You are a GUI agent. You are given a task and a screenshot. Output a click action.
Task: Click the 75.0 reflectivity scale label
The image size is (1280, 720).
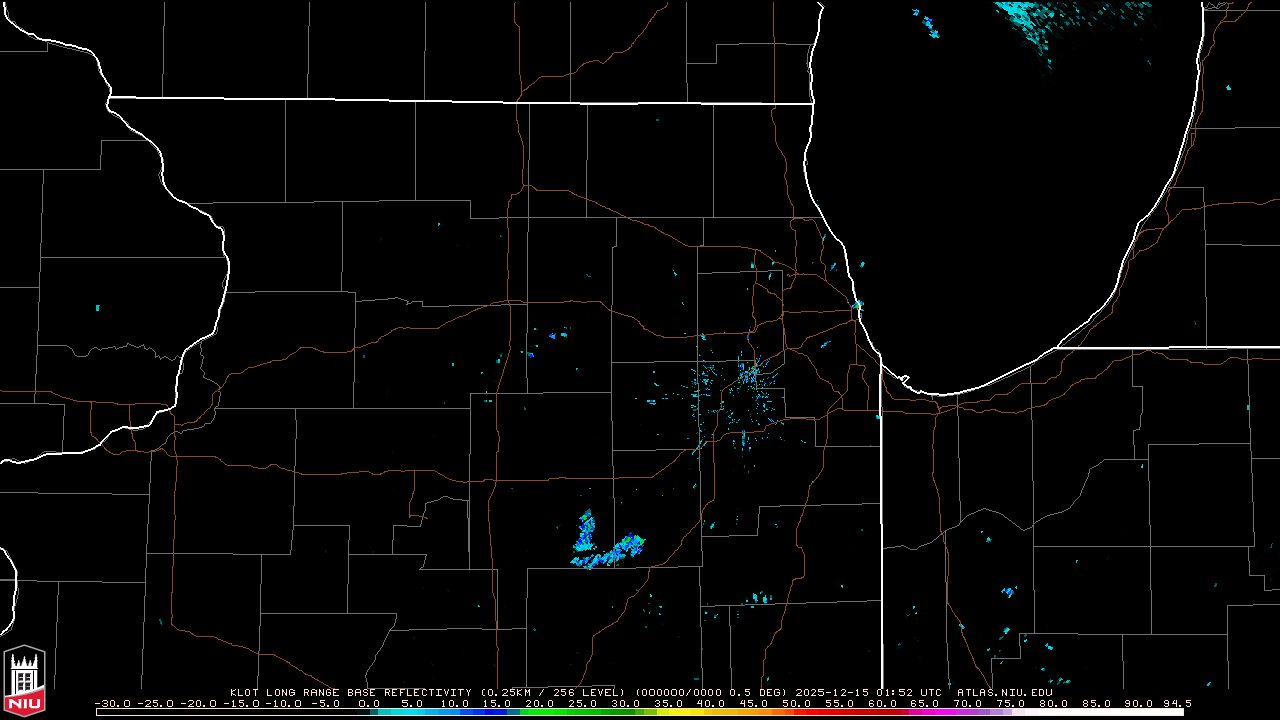1010,704
